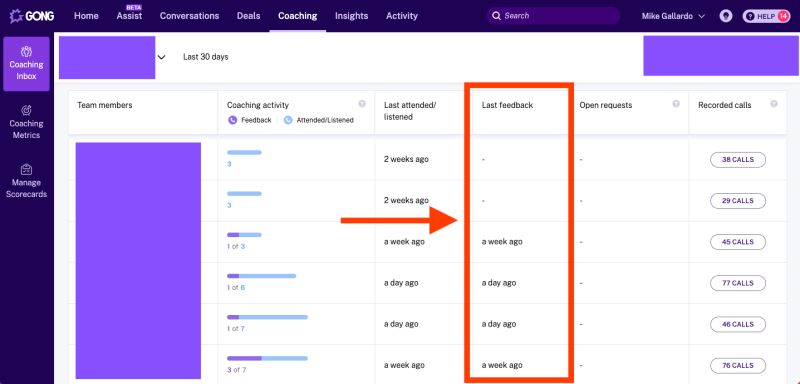This screenshot has height=384, width=800.
Task: Open the Mike Gallardo user menu
Action: click(x=673, y=16)
